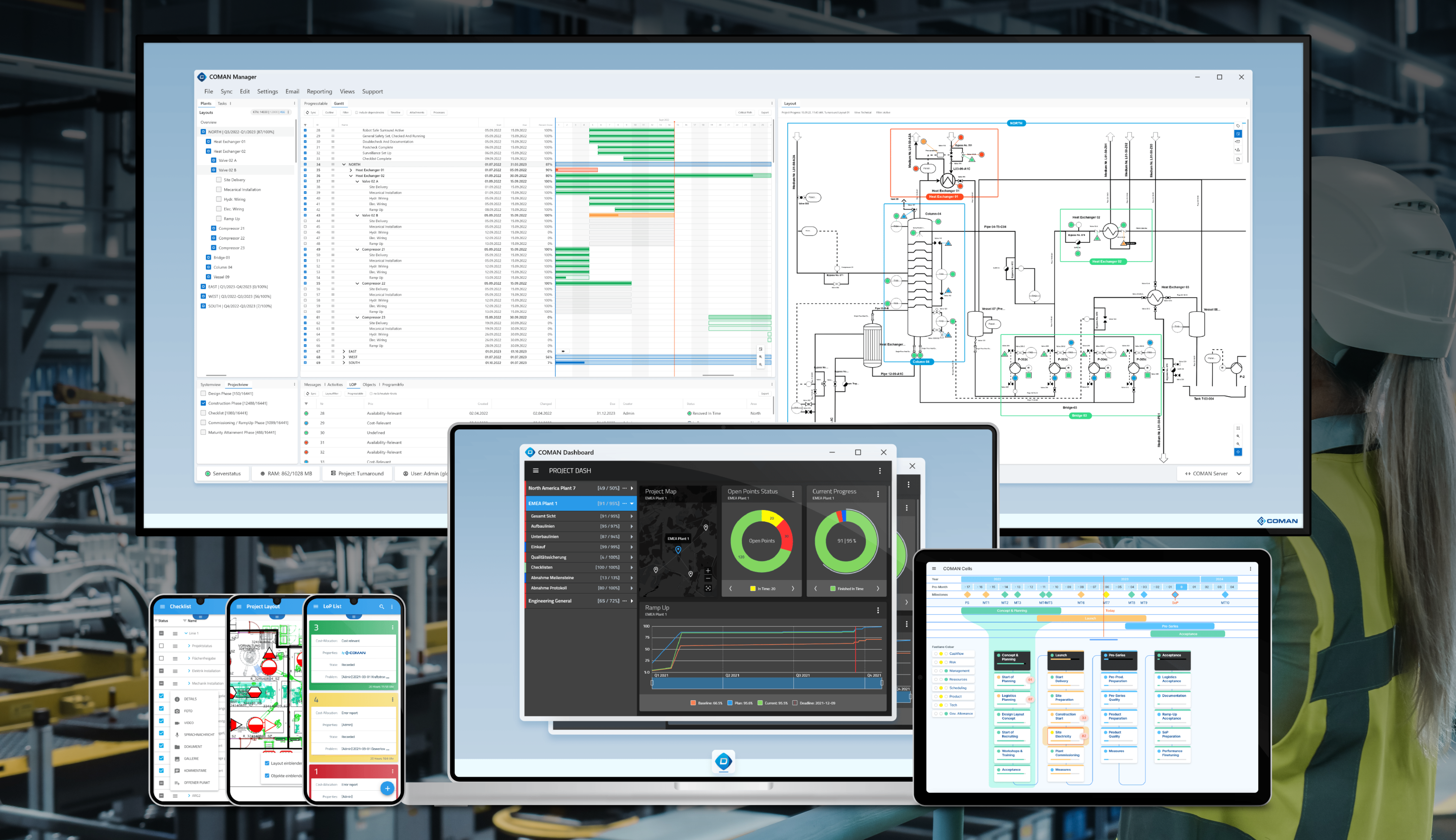1456x840 pixels.
Task: Click the Processes button in Gantt toolbar
Action: point(439,112)
